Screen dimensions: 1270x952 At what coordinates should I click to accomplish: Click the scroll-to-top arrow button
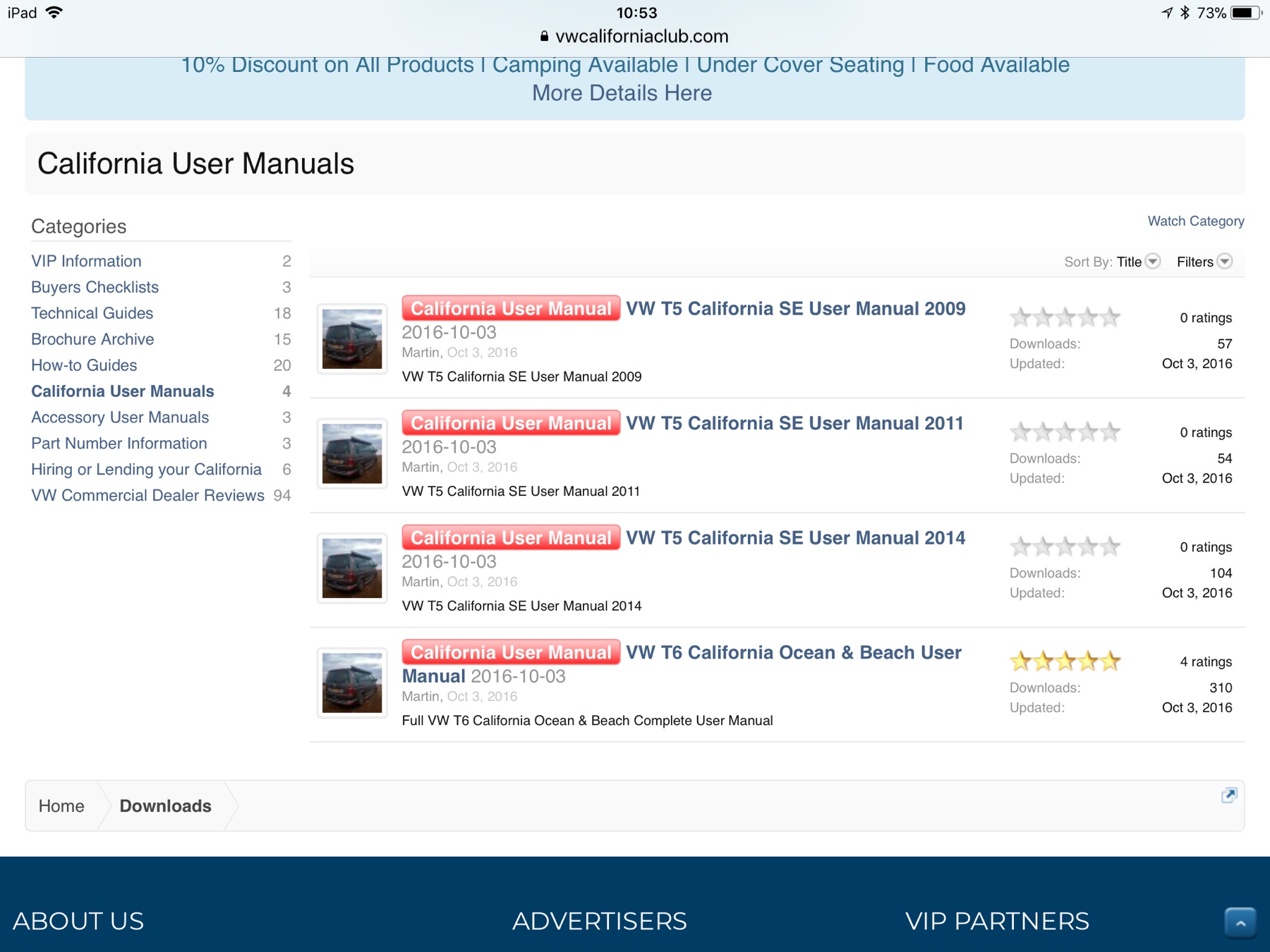(1240, 922)
